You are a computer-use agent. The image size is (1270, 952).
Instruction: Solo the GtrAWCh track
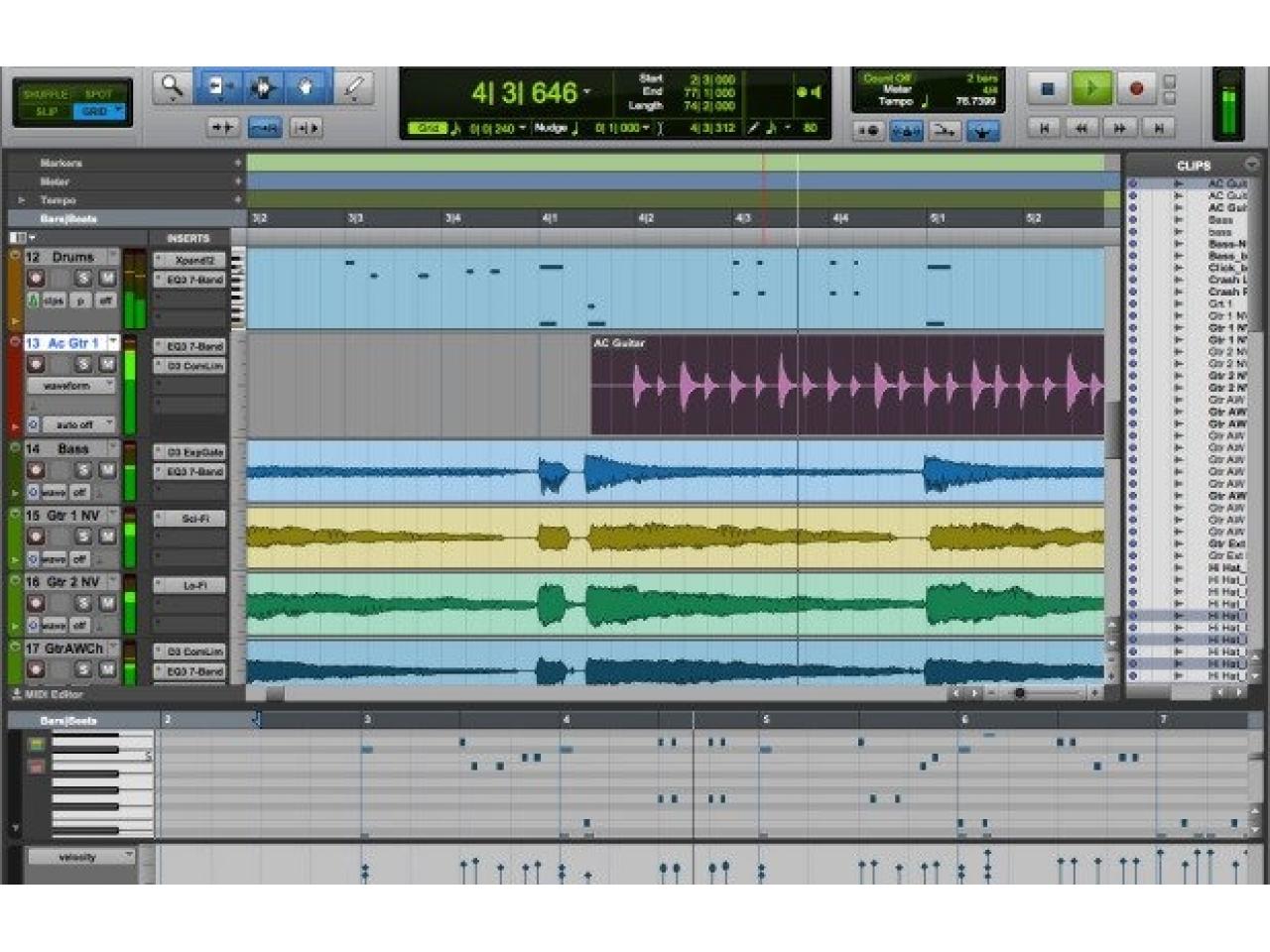click(84, 669)
